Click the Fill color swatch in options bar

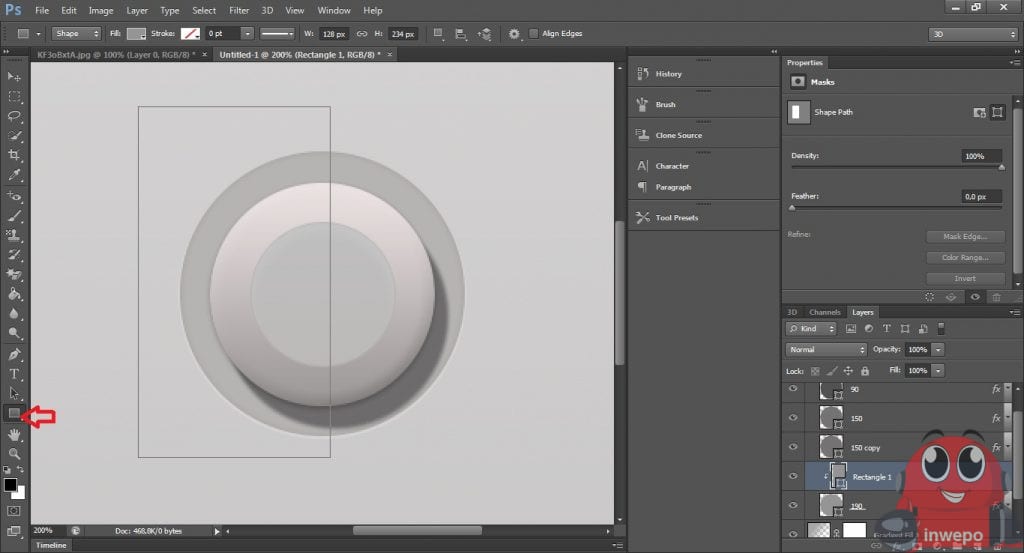coord(136,34)
